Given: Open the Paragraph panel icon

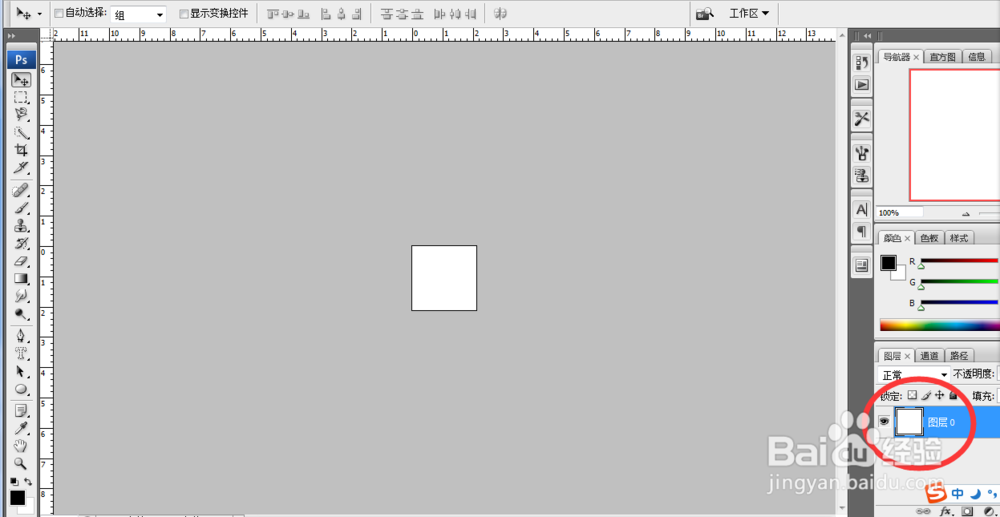Looking at the screenshot, I should (x=862, y=230).
